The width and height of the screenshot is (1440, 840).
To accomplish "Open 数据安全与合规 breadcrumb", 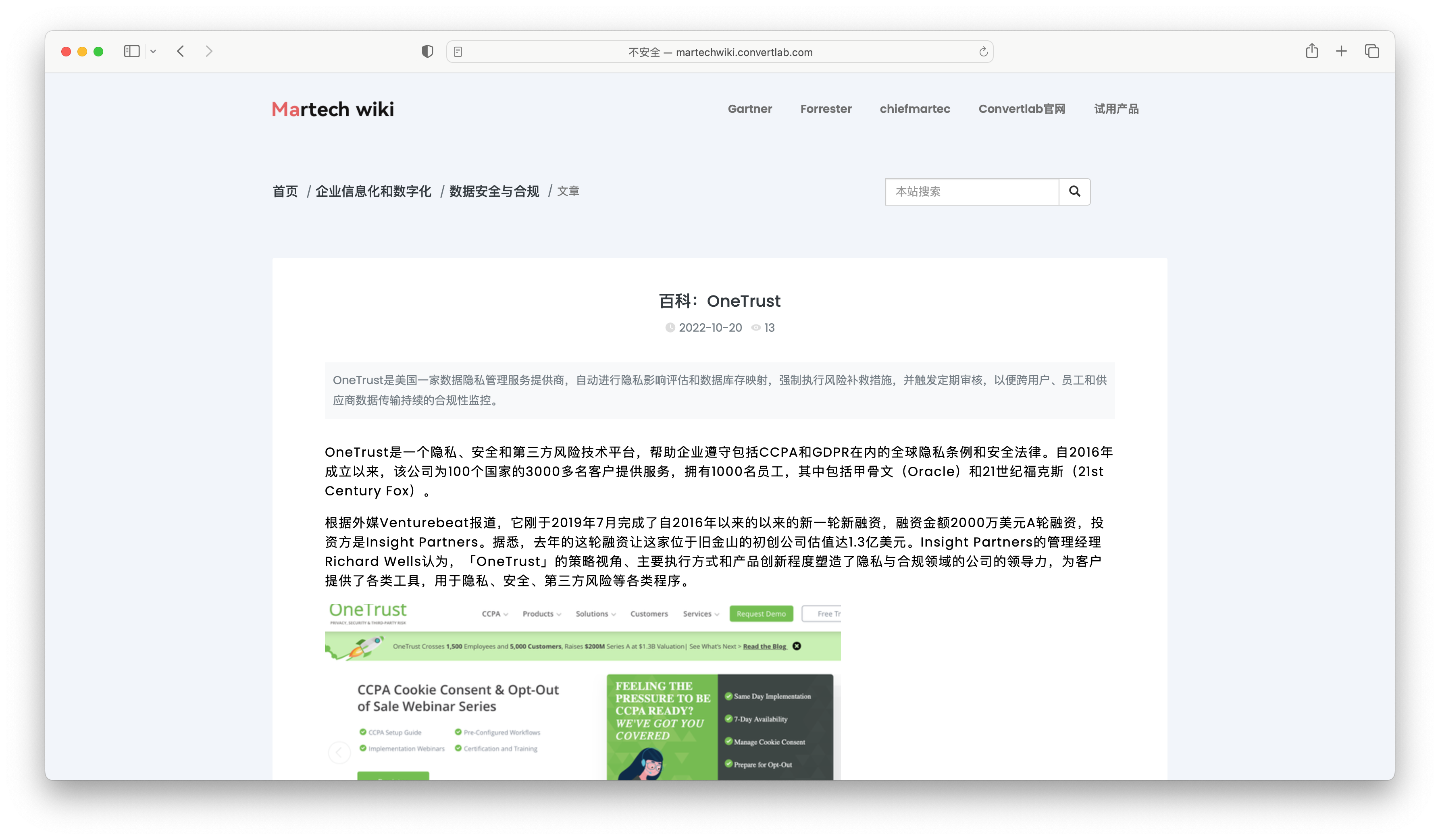I will 494,191.
